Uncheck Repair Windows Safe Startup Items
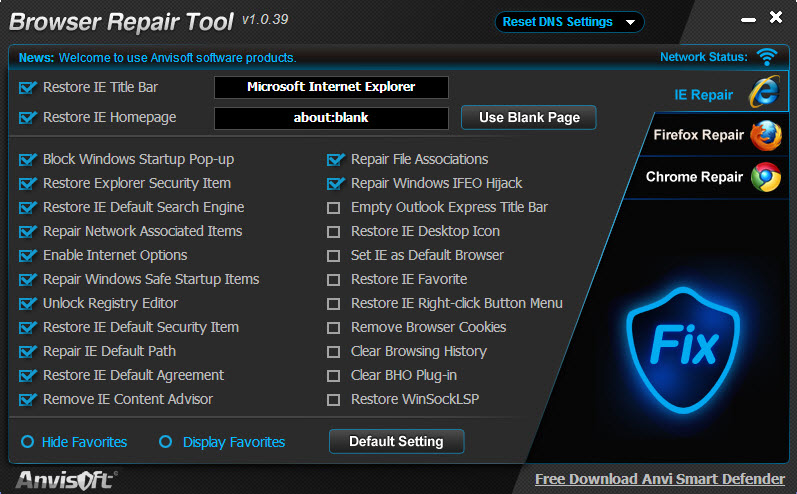 [27, 280]
